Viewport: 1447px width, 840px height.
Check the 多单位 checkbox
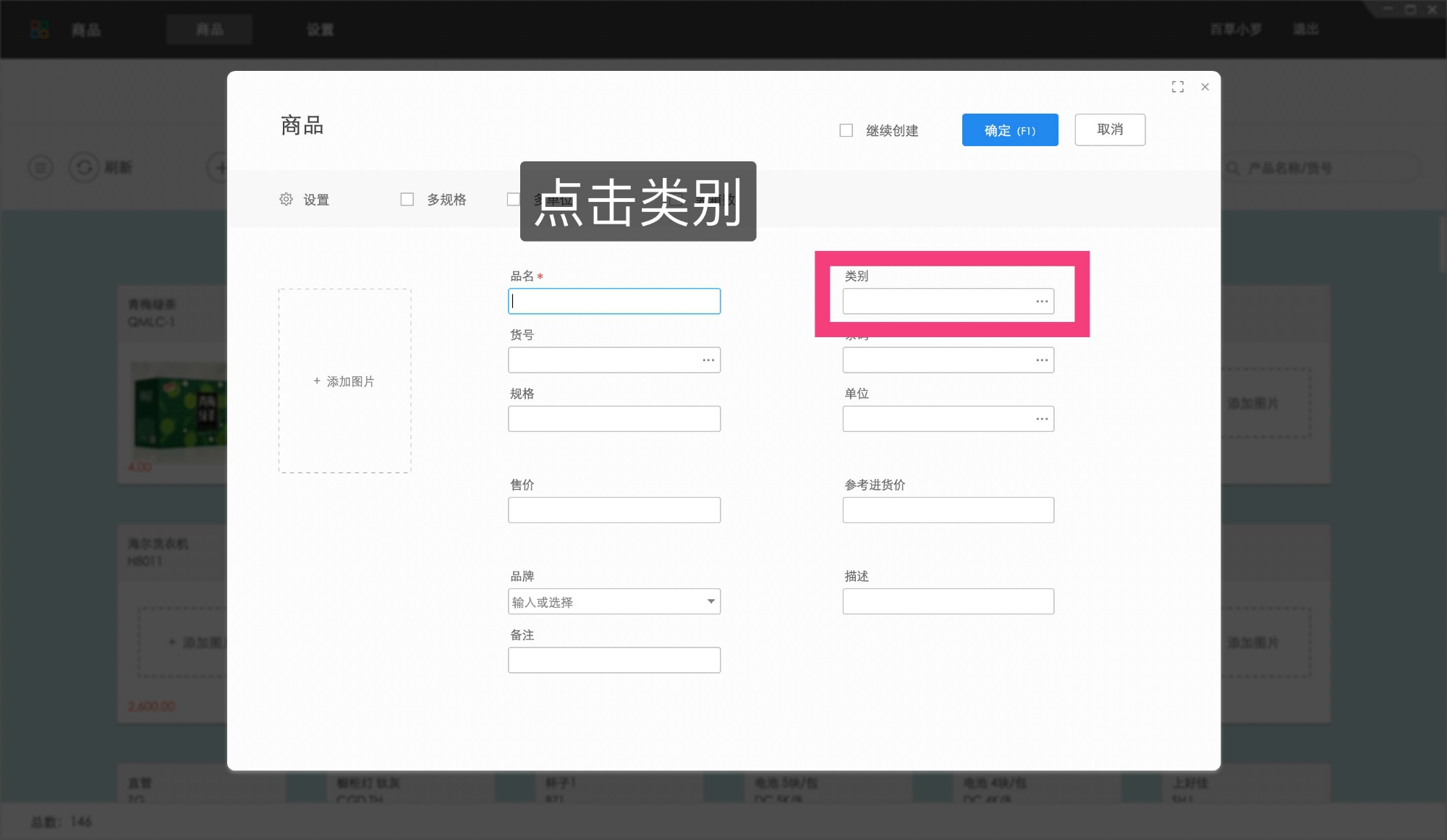pos(513,199)
